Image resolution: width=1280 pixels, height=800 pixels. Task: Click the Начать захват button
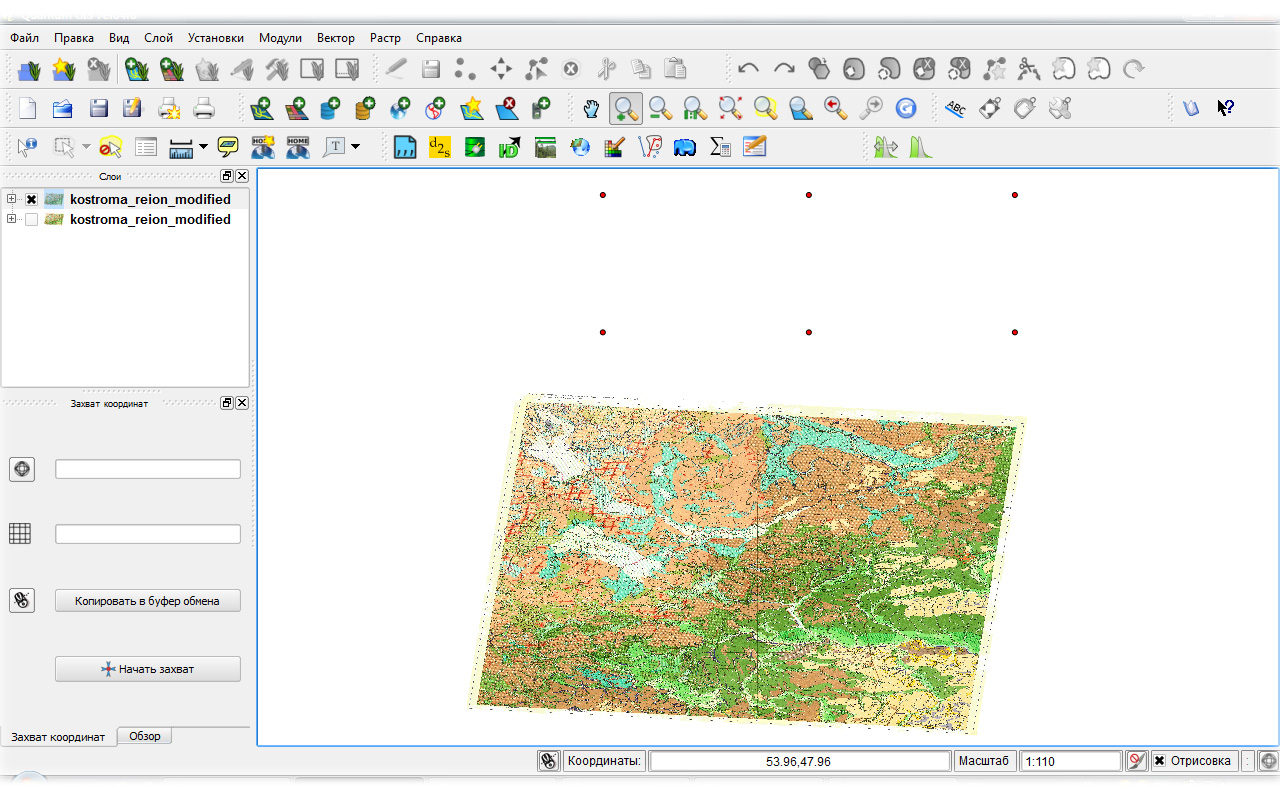point(148,669)
